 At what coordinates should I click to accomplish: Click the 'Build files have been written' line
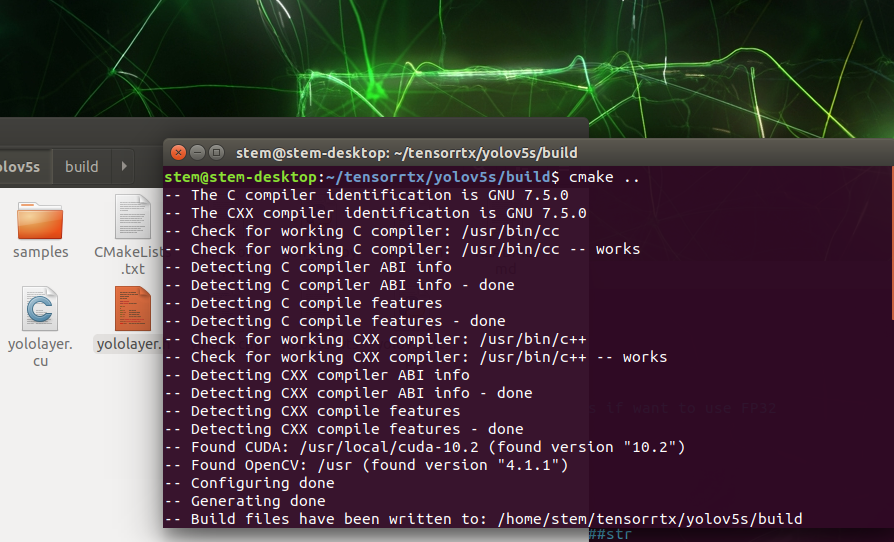(x=483, y=519)
